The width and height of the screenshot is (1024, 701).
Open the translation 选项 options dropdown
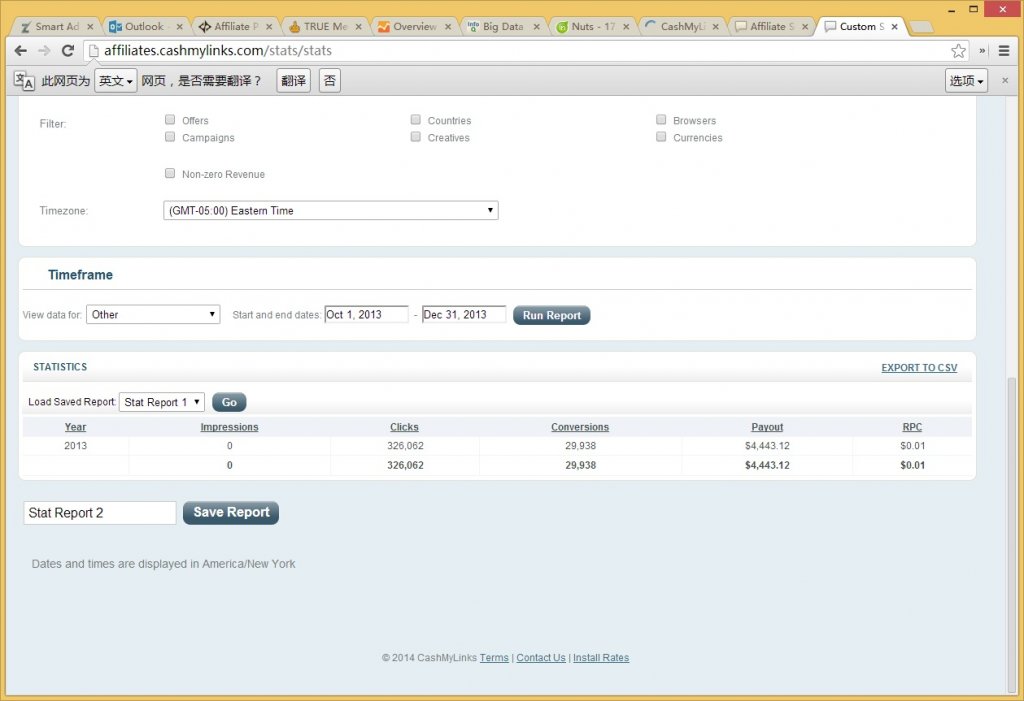966,80
